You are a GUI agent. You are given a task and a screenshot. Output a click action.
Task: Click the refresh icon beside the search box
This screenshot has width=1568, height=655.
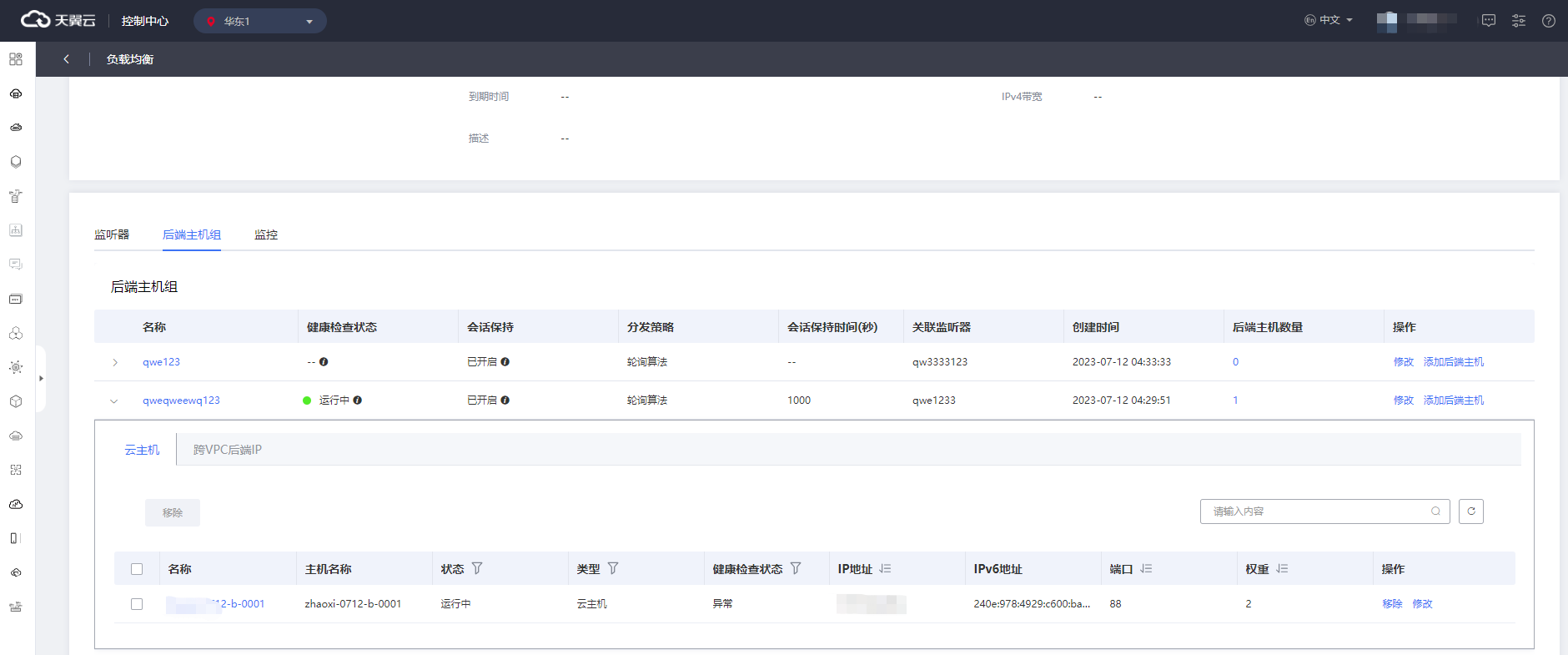click(1470, 511)
